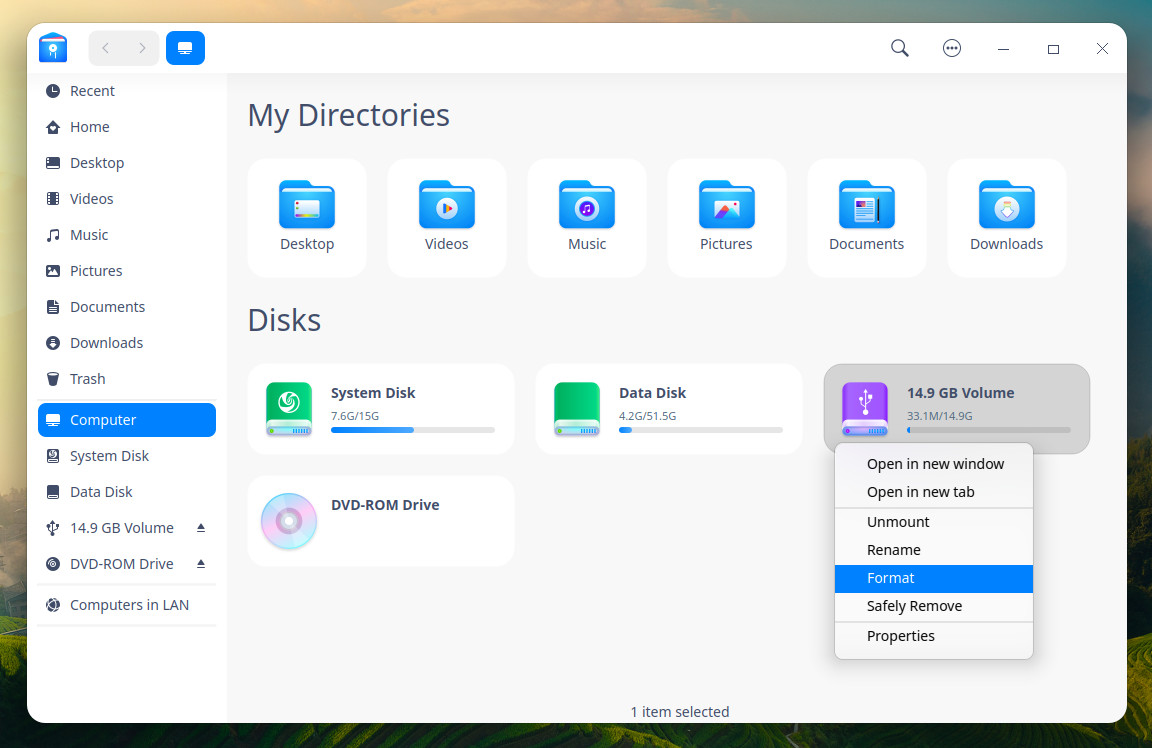Click the 1 item selected status
This screenshot has width=1152, height=748.
coord(680,712)
